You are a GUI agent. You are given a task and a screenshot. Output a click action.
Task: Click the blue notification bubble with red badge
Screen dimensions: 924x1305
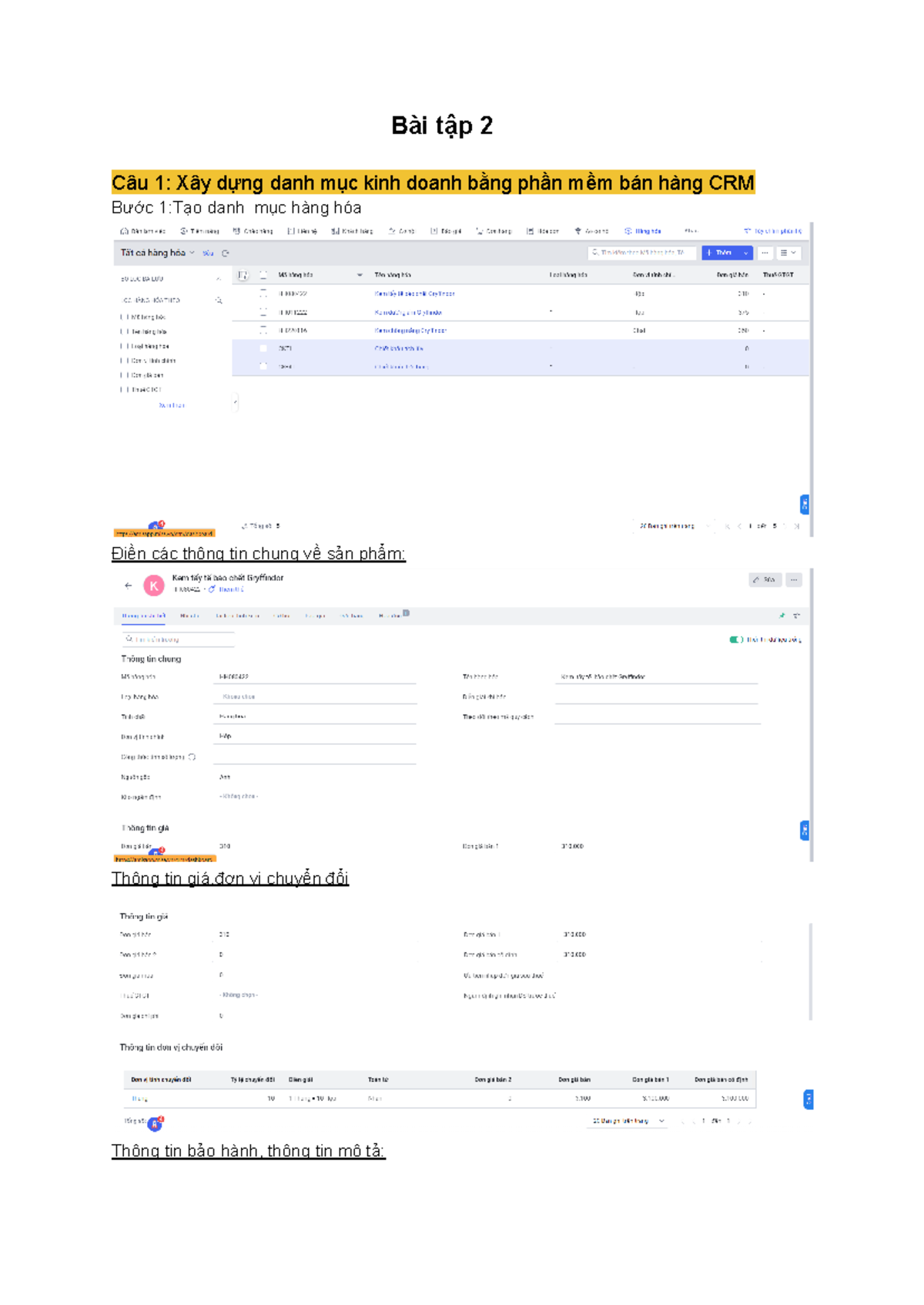155,1124
